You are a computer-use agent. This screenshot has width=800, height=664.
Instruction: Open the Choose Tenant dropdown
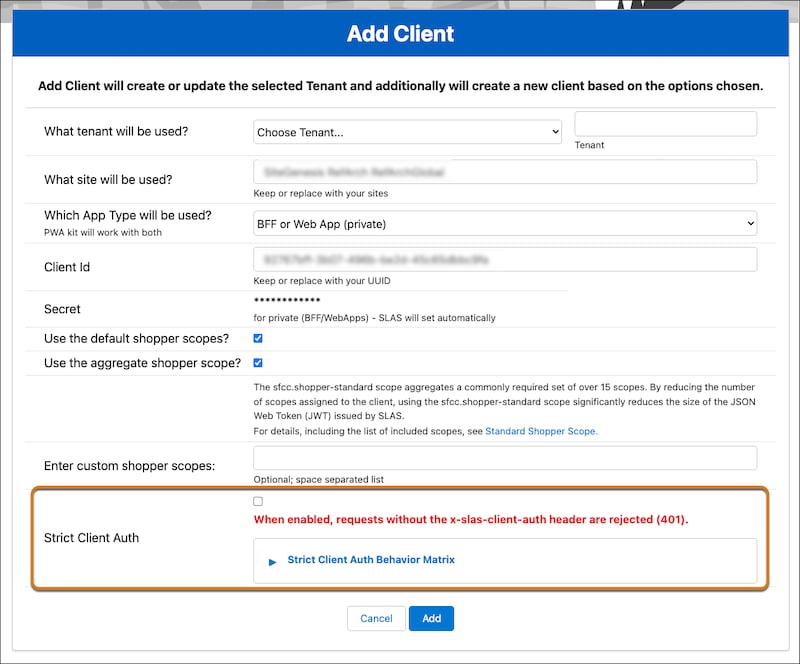tap(407, 131)
